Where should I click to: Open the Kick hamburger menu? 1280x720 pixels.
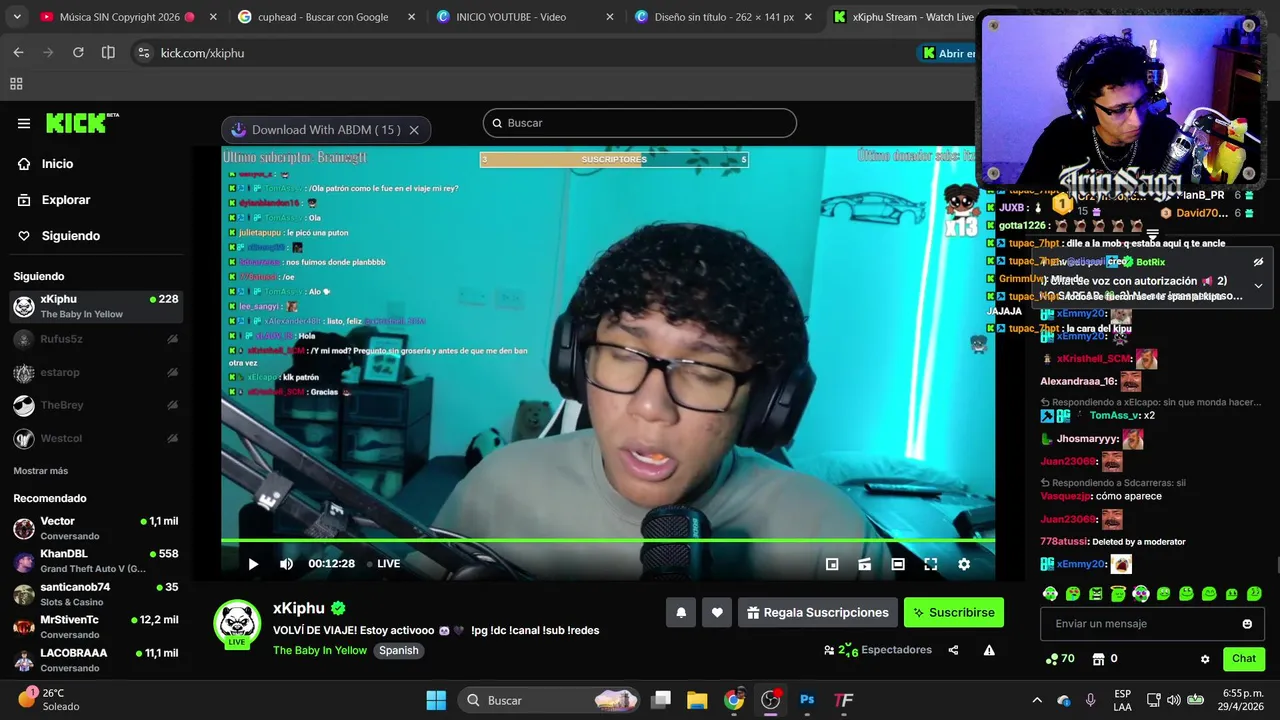pos(24,123)
